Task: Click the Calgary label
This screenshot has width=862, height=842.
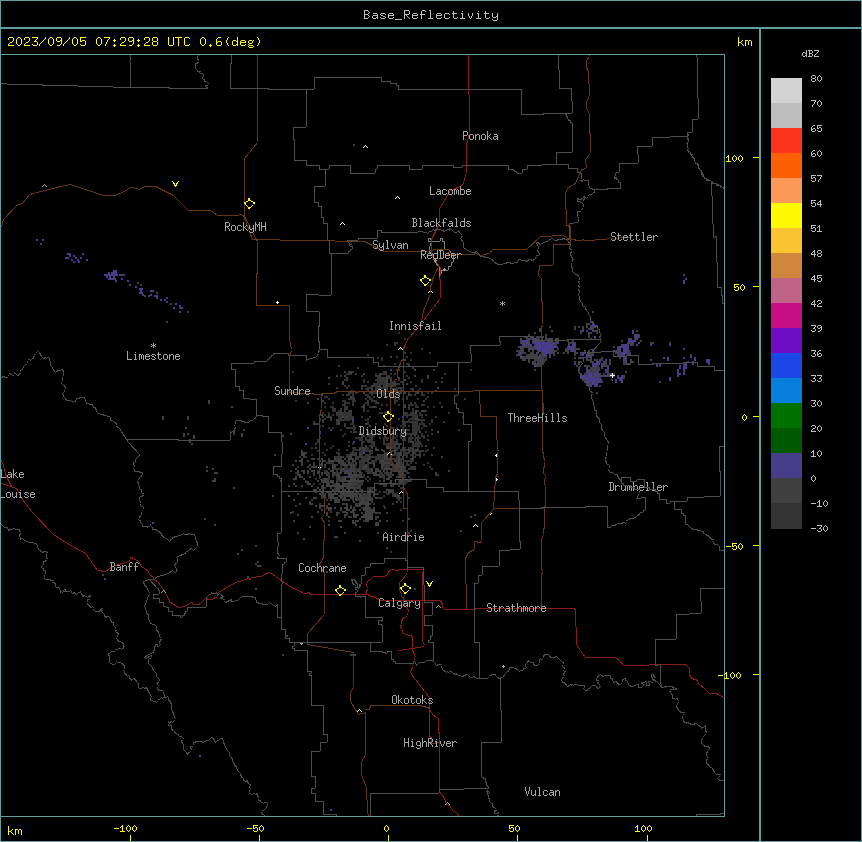Action: click(x=399, y=603)
